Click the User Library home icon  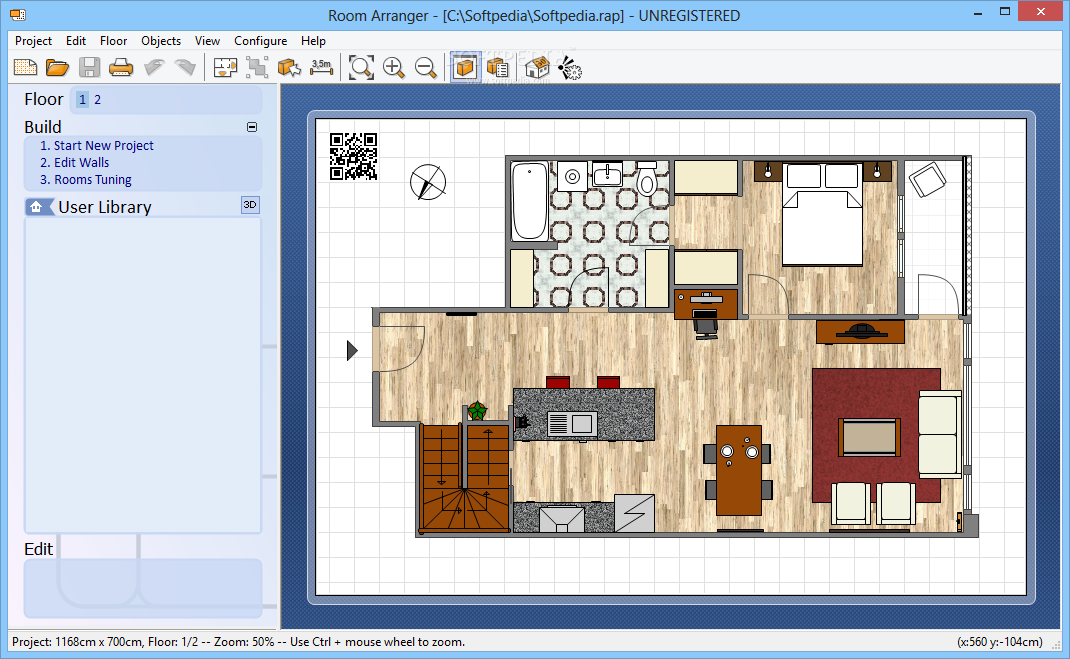tap(37, 208)
